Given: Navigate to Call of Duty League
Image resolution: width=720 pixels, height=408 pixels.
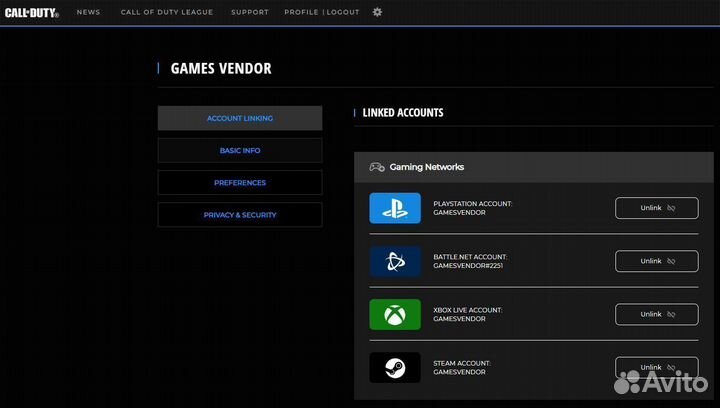Looking at the screenshot, I should pos(165,13).
